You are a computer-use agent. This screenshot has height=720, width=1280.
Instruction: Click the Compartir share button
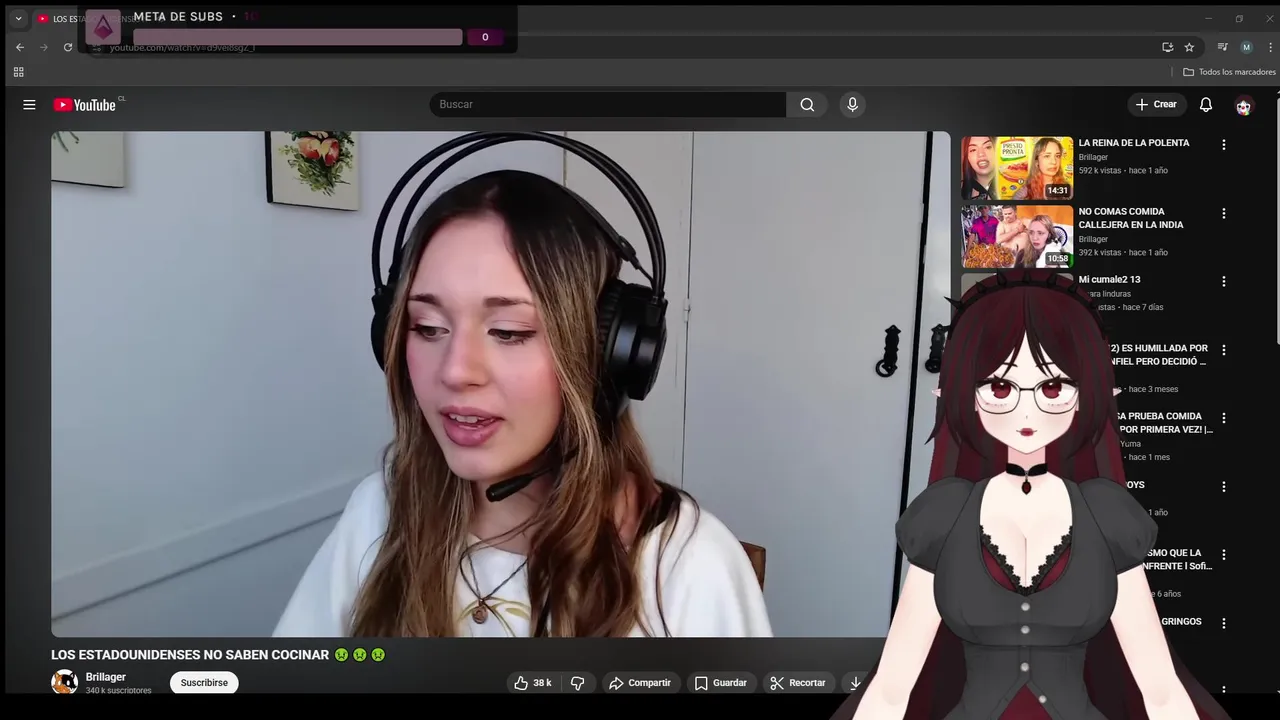640,683
